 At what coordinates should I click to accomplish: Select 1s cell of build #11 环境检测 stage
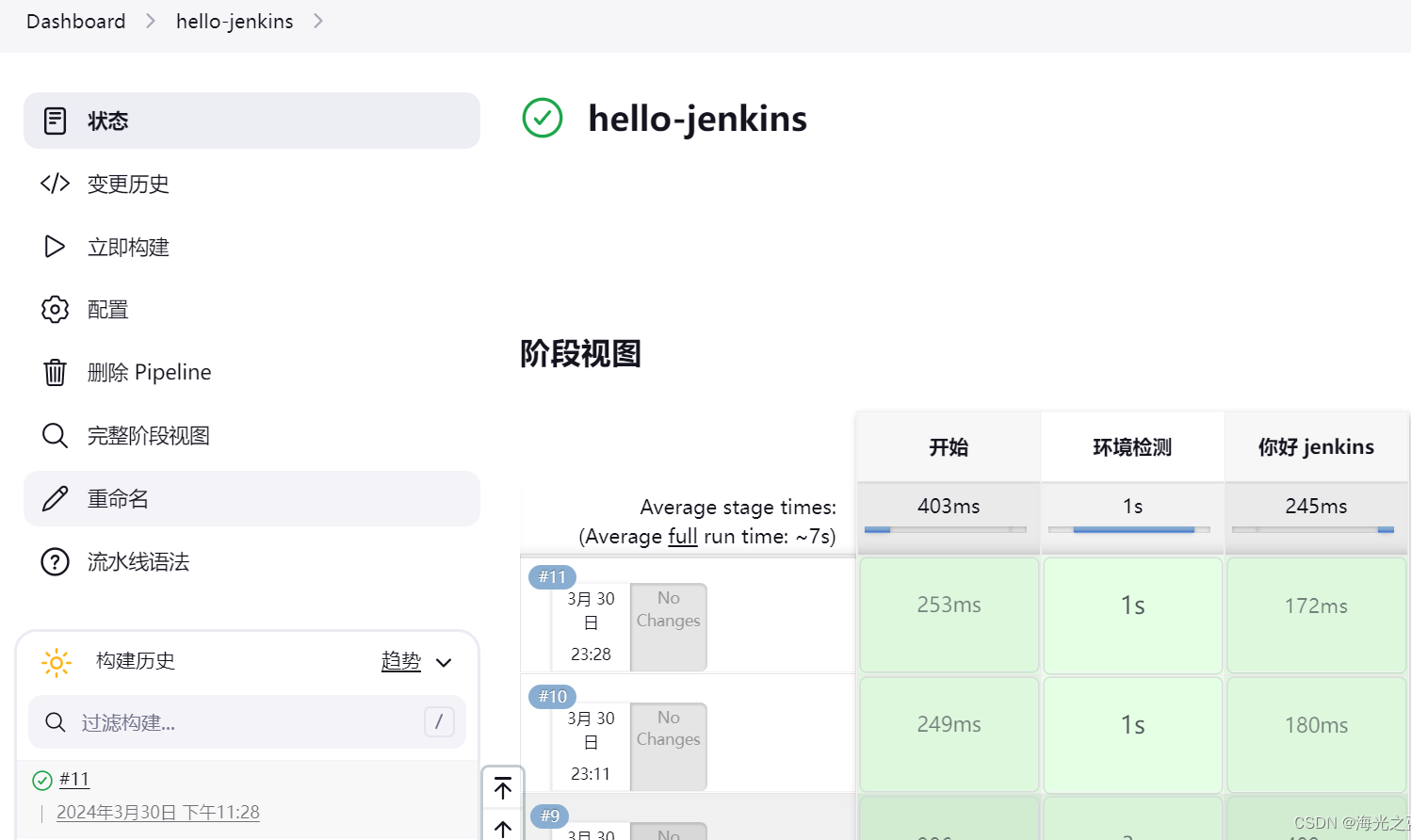tap(1132, 615)
